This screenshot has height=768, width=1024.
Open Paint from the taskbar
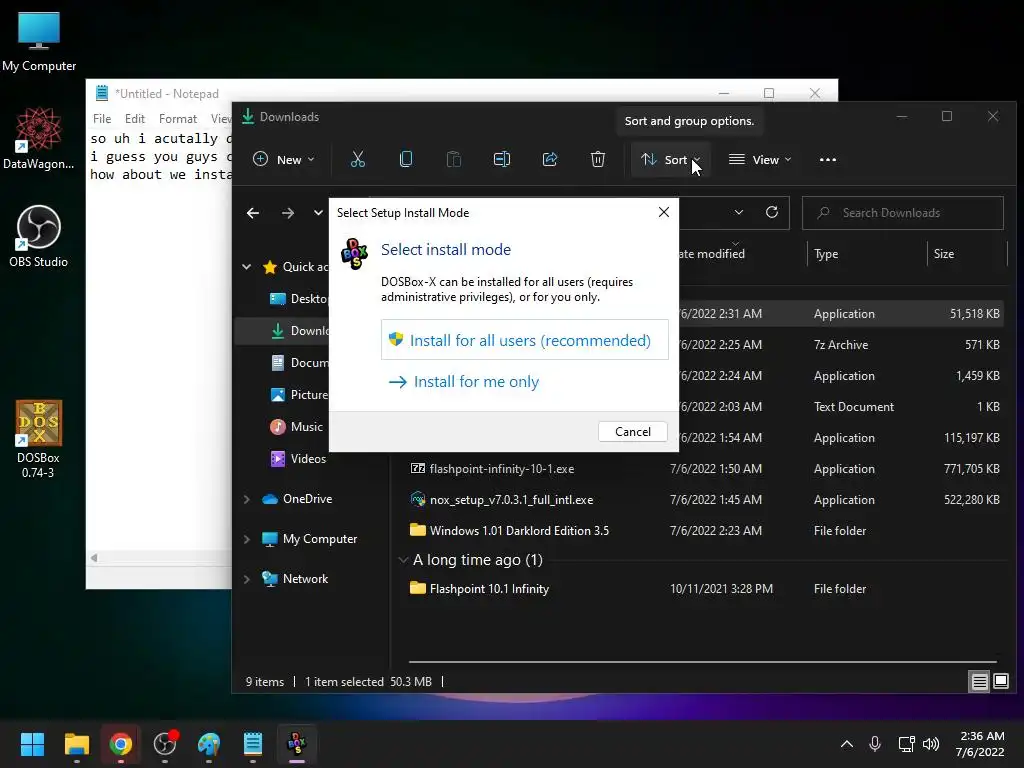click(209, 744)
